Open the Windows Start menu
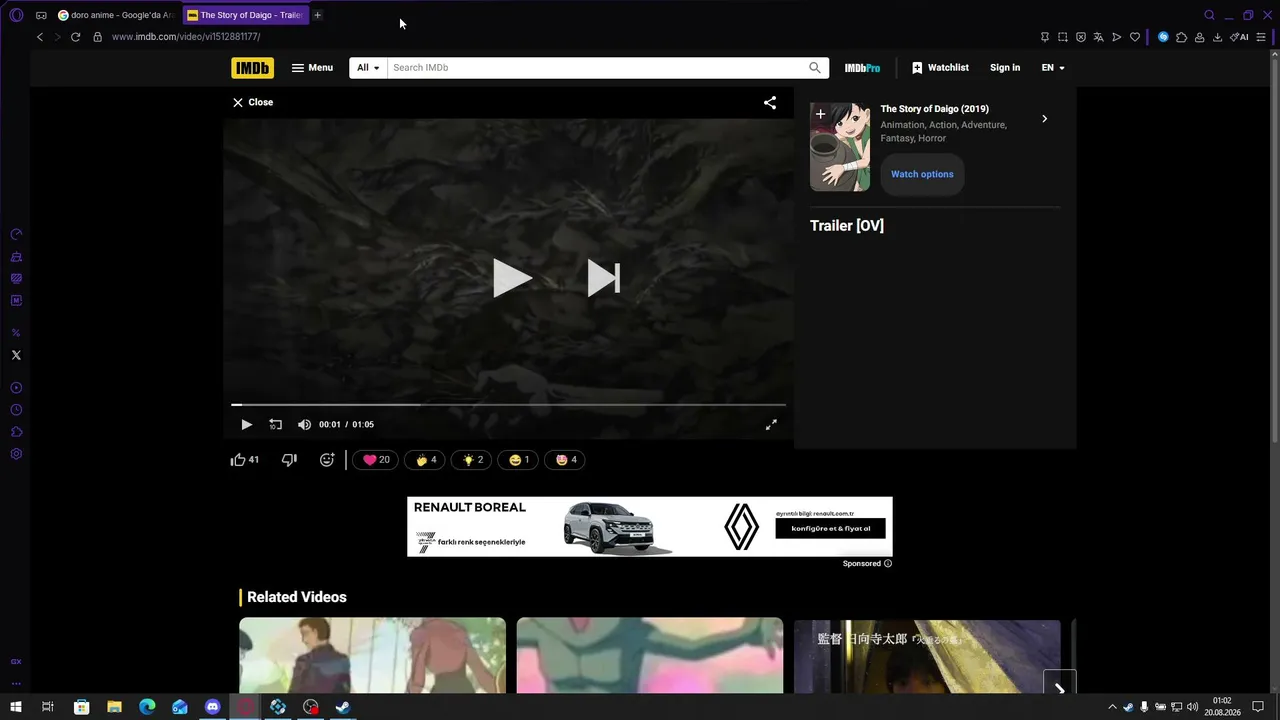Screen dimensions: 1280x720 pos(16,707)
